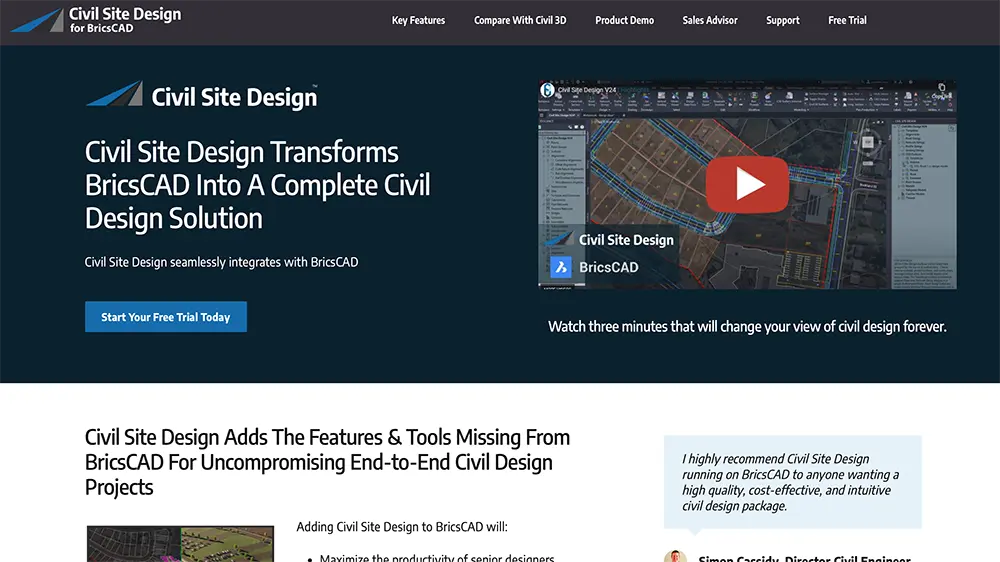Click the video title Civil Site Design V24
1000x562 pixels.
(x=587, y=90)
